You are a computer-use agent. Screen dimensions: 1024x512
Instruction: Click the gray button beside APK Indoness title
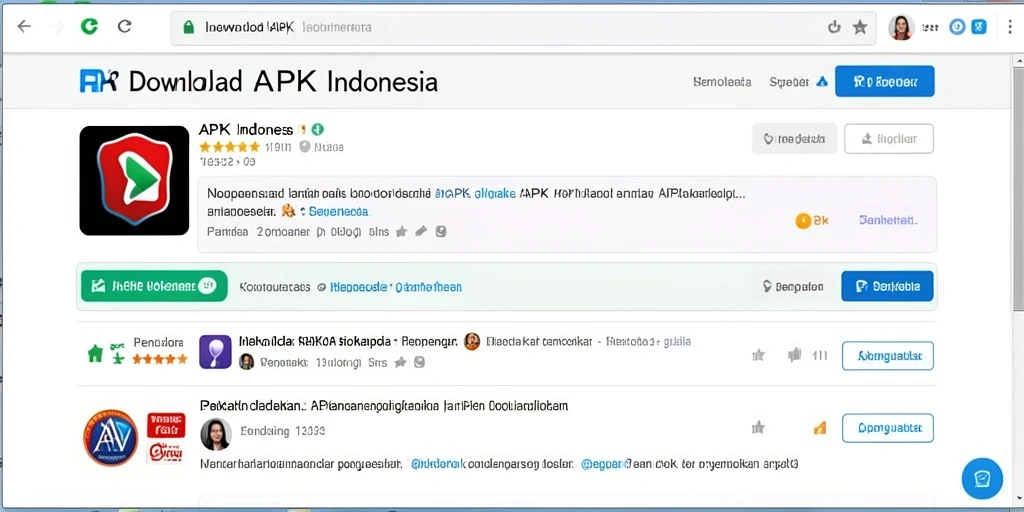[x=794, y=138]
